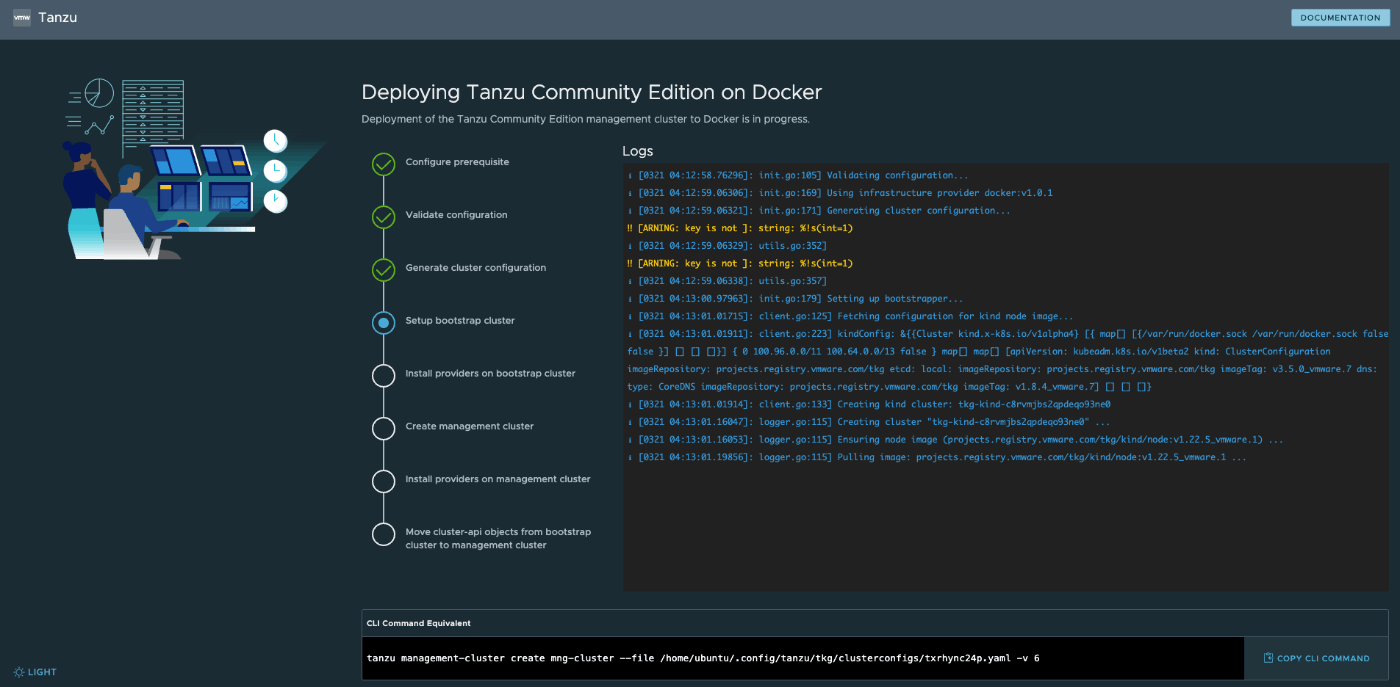The height and width of the screenshot is (687, 1400).
Task: Click the Validate configuration checkmark icon
Action: pos(384,217)
